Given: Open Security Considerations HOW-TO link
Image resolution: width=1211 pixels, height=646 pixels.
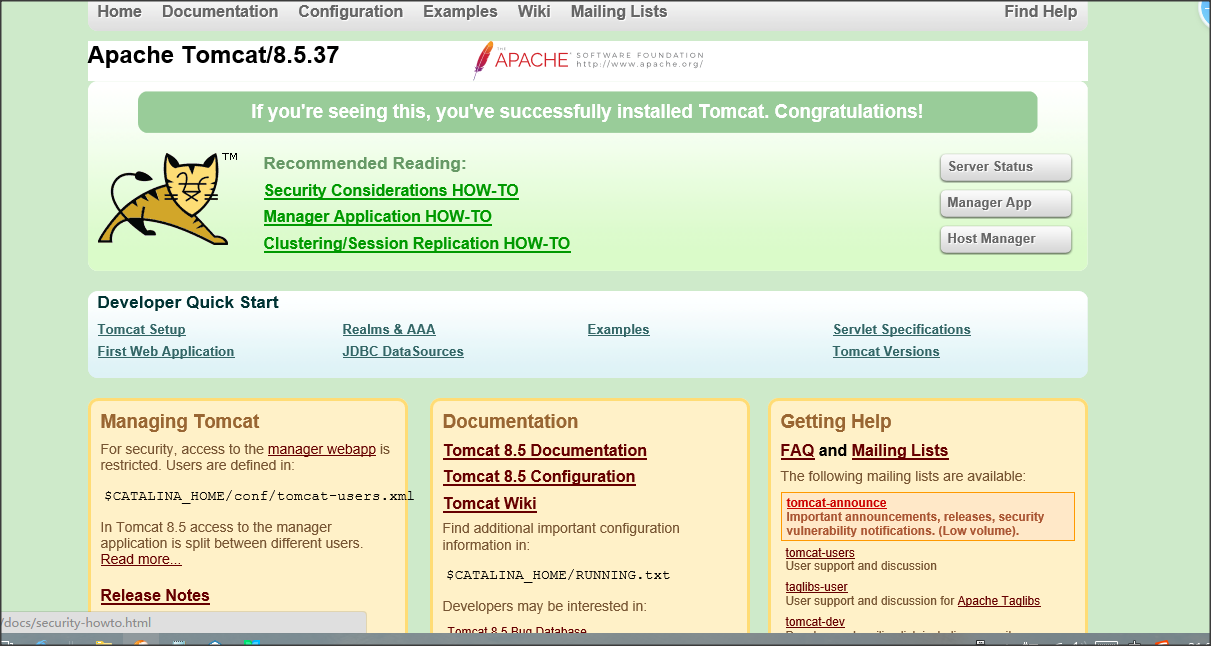Looking at the screenshot, I should point(391,190).
